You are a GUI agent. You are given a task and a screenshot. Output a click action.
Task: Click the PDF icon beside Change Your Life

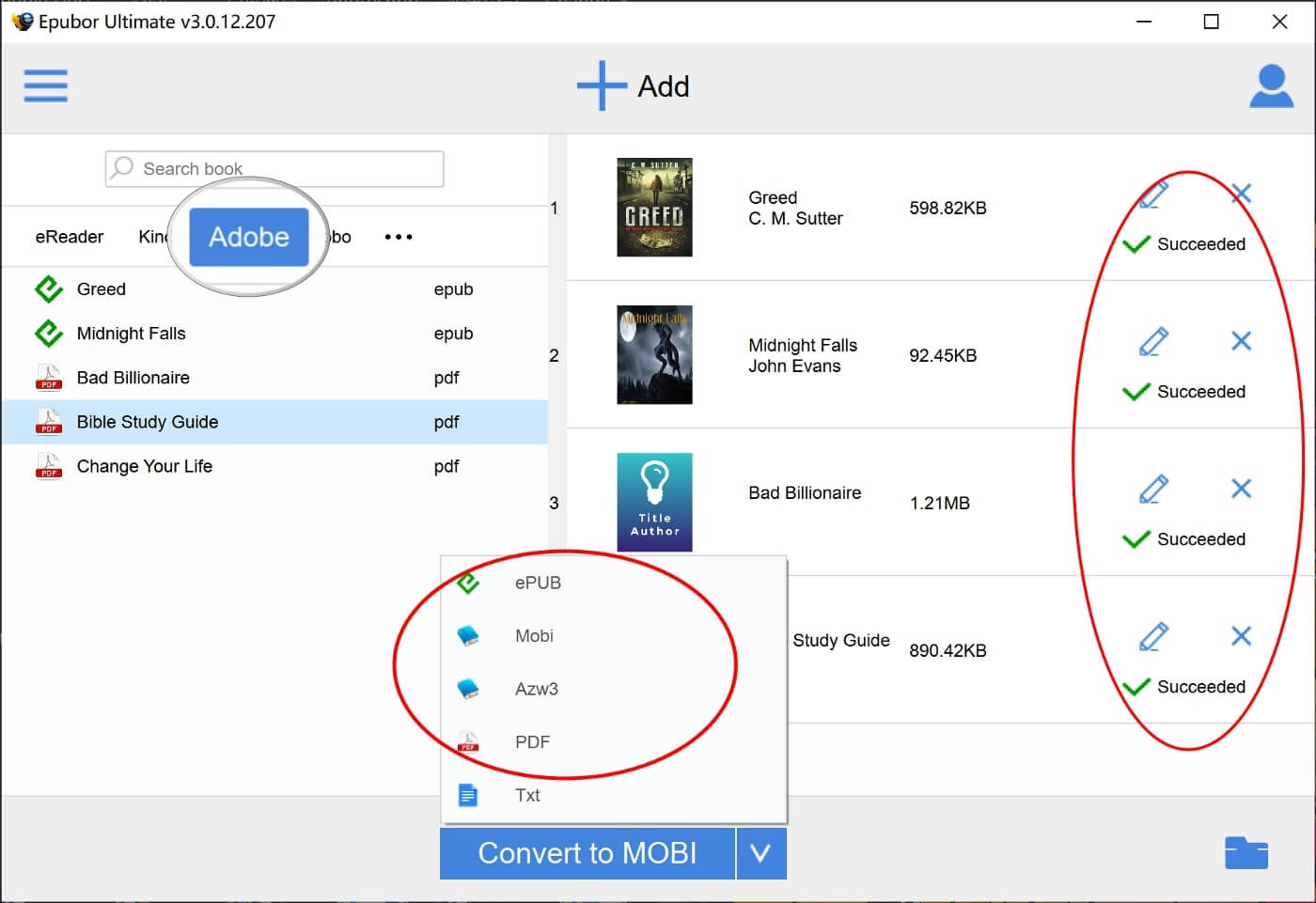tap(49, 465)
